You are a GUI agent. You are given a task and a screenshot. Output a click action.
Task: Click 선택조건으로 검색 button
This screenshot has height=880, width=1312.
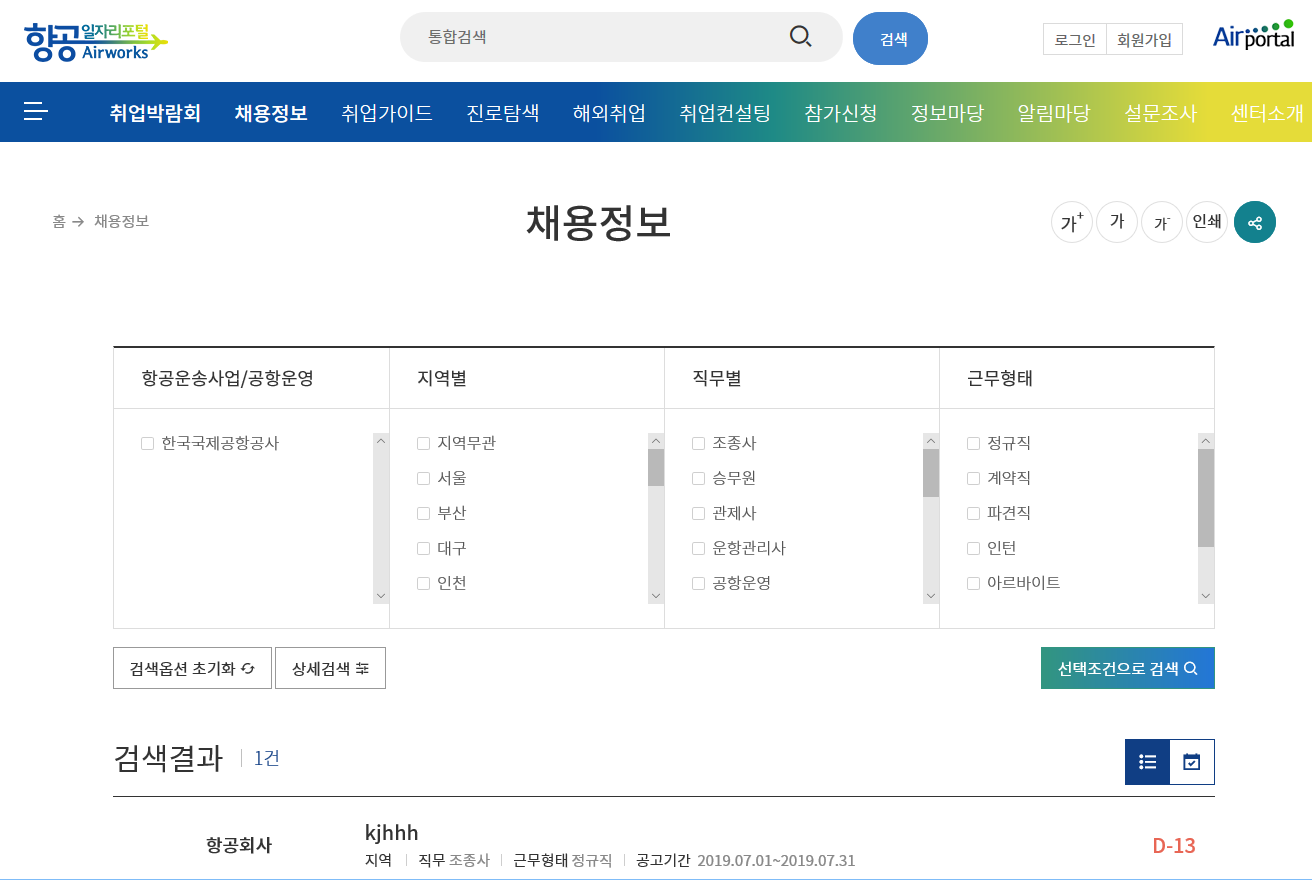pyautogui.click(x=1127, y=668)
